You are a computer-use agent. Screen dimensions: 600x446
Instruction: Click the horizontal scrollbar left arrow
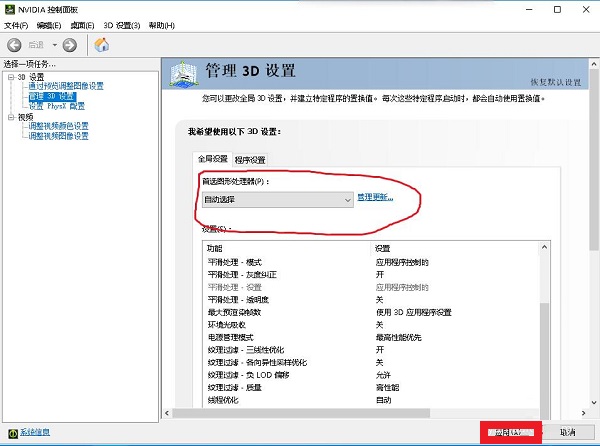point(167,413)
